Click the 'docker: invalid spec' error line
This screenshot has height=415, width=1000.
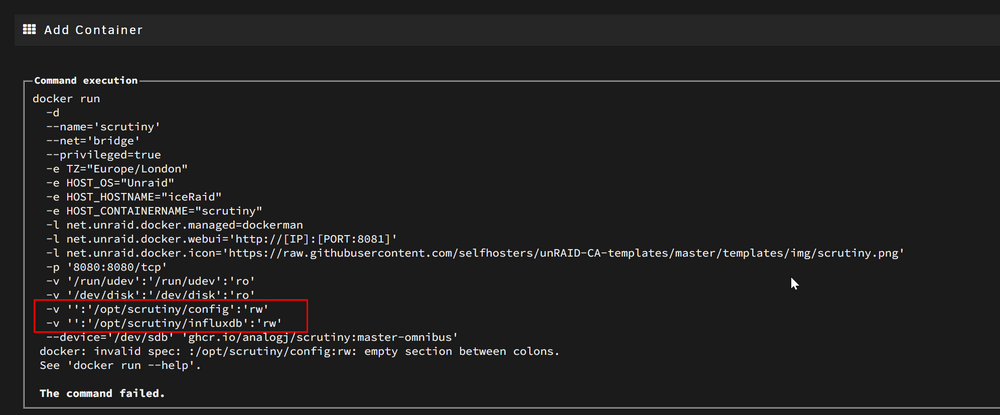pos(300,351)
